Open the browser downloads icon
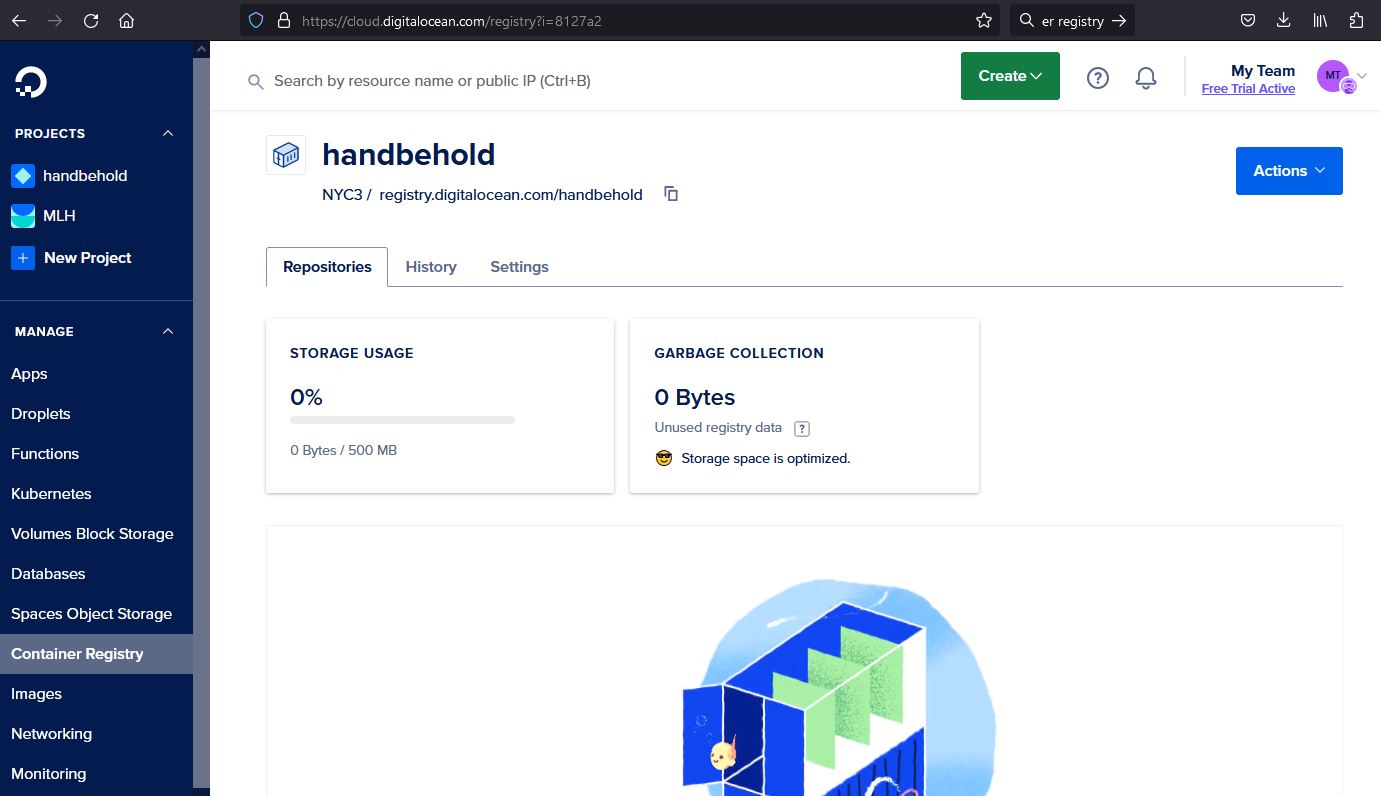1381x796 pixels. click(1284, 20)
